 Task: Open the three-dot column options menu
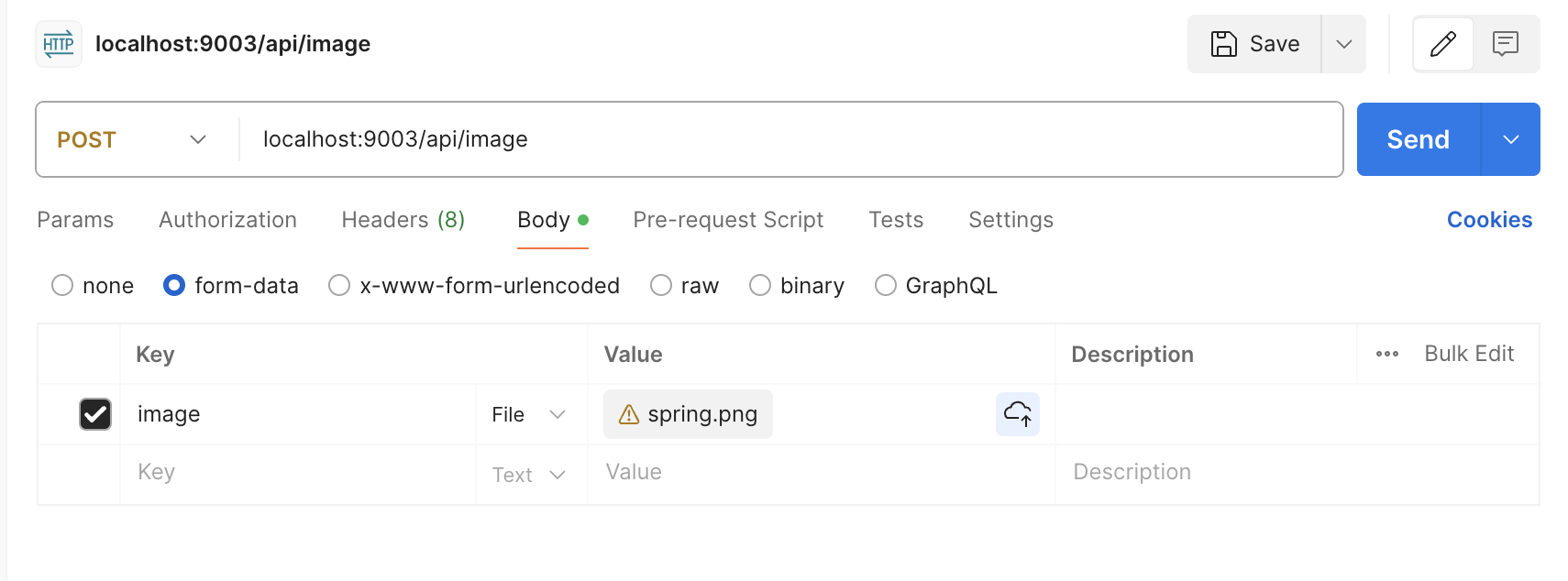[x=1386, y=355]
